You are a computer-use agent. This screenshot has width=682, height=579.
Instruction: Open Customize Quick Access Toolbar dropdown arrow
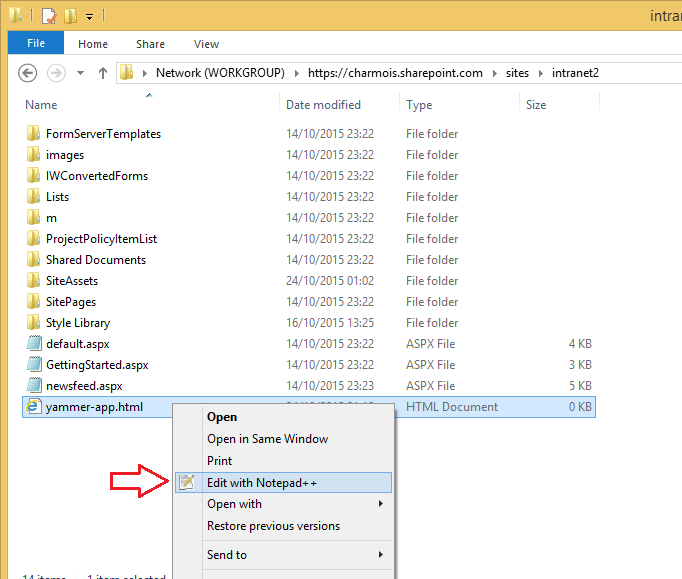tap(89, 17)
